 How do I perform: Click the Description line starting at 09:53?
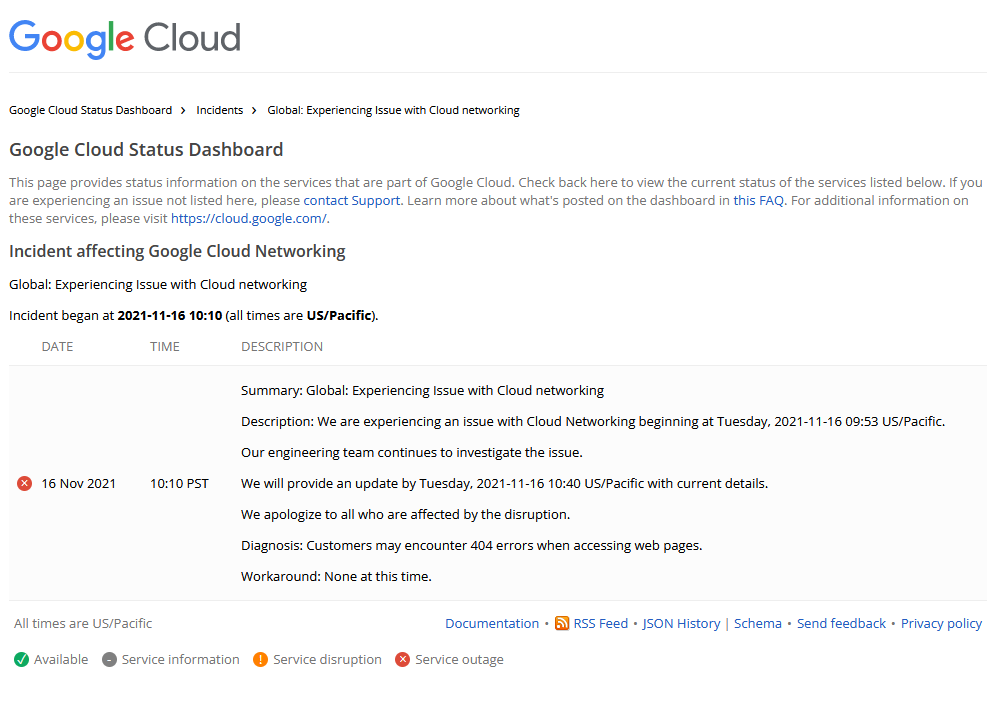593,422
